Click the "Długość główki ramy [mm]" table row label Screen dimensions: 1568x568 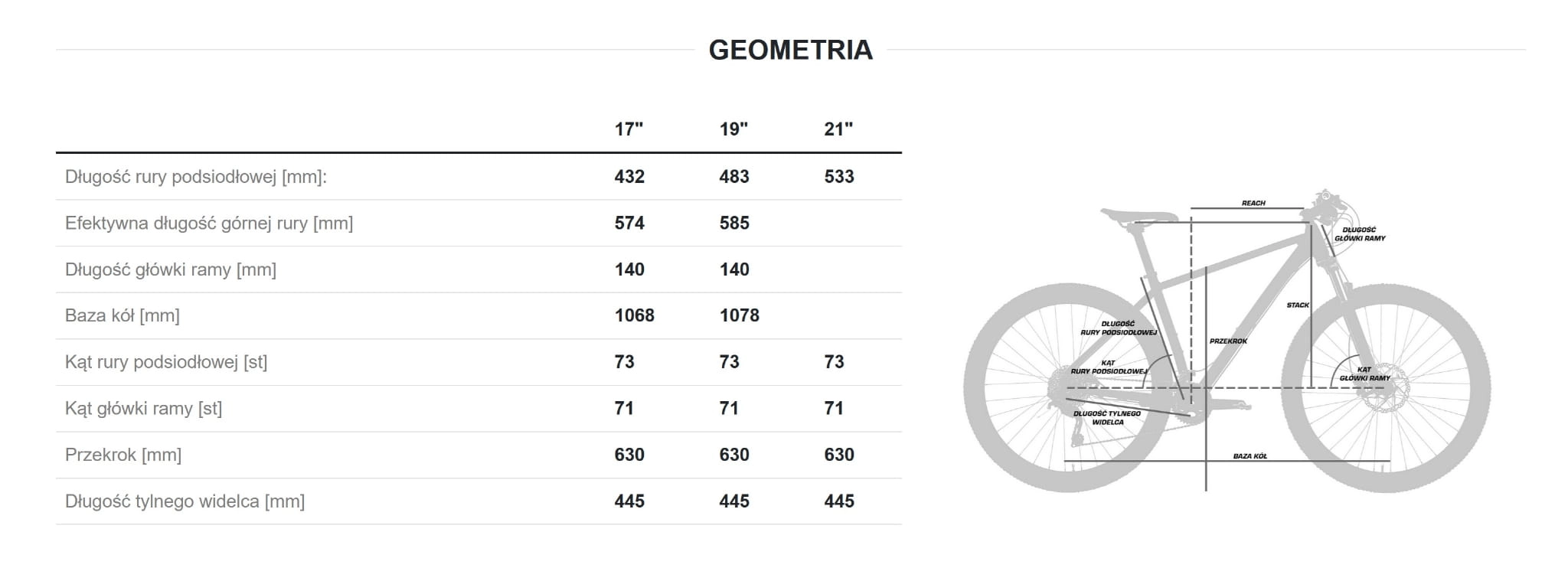pos(171,269)
